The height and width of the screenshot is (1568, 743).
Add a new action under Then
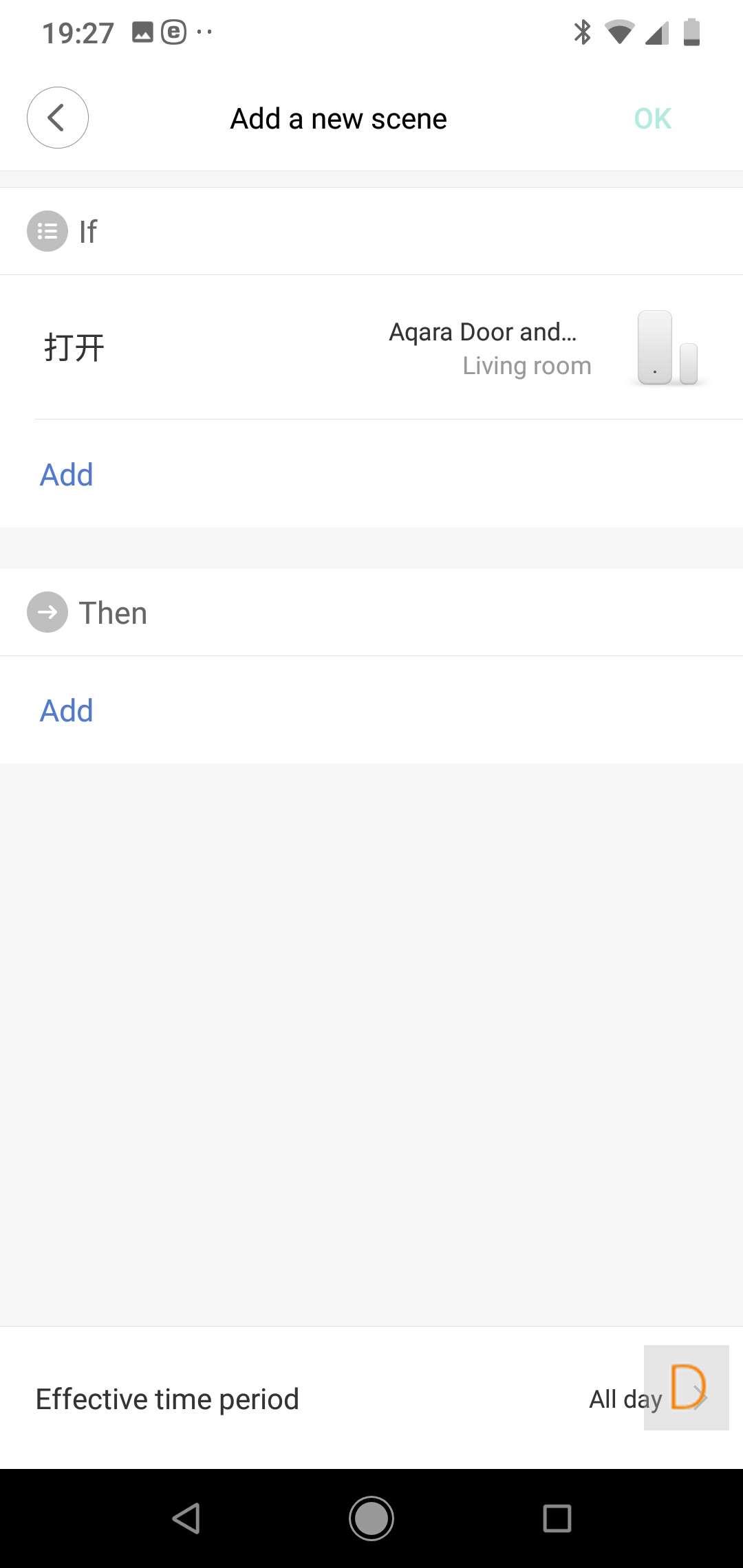click(x=67, y=710)
